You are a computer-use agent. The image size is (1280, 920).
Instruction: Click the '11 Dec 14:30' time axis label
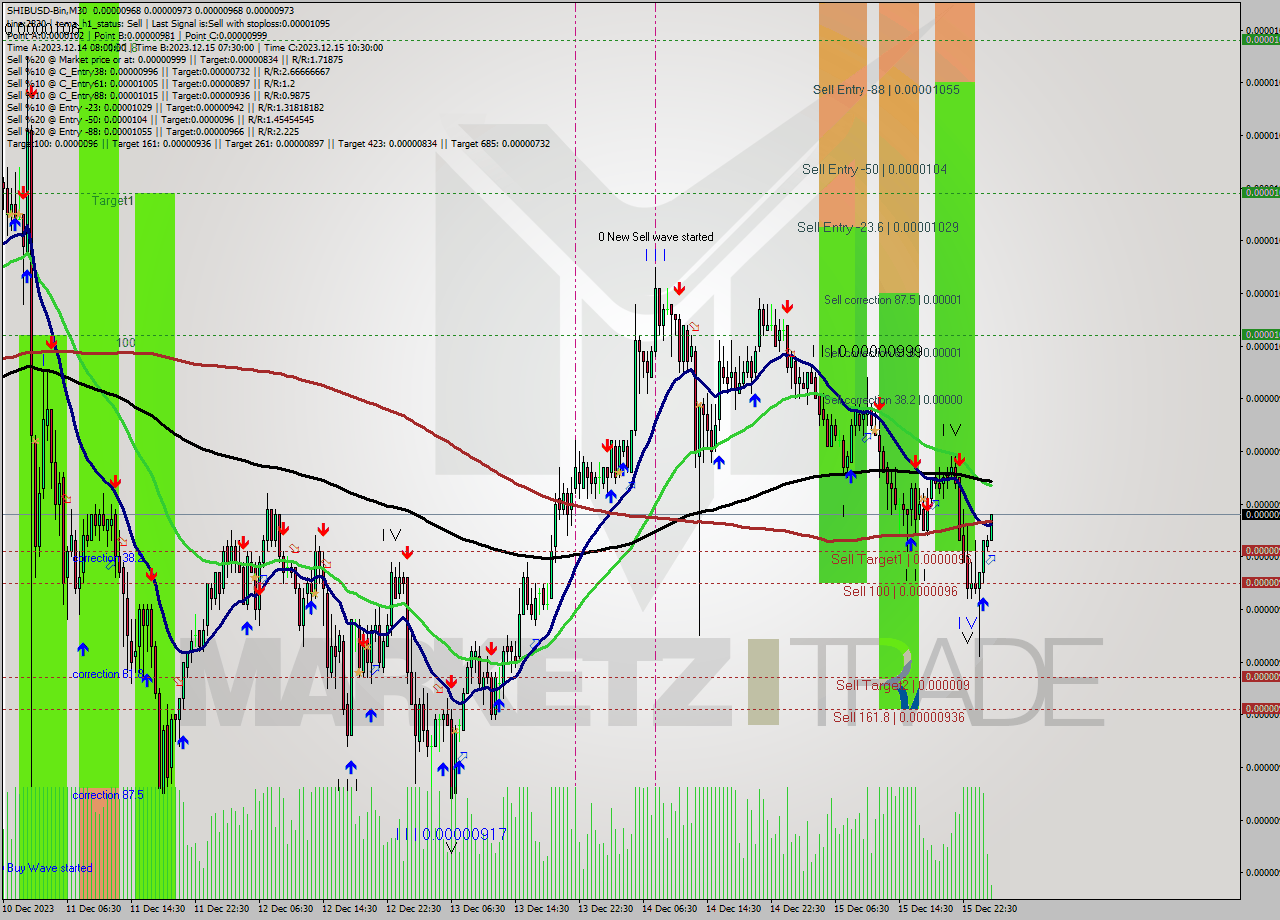coord(158,909)
